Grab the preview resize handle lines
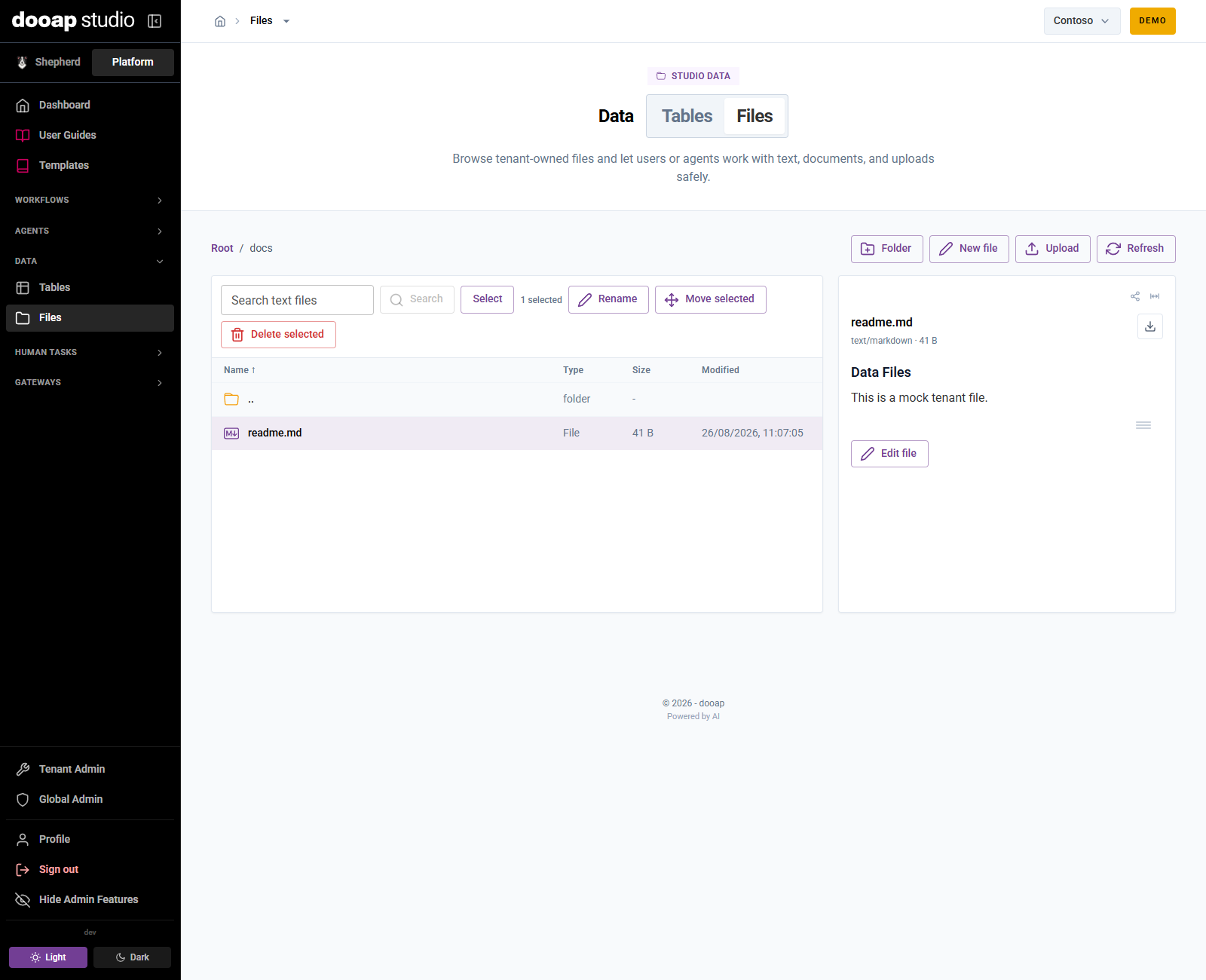Screen dimensions: 1206x980 pyautogui.click(x=1143, y=425)
